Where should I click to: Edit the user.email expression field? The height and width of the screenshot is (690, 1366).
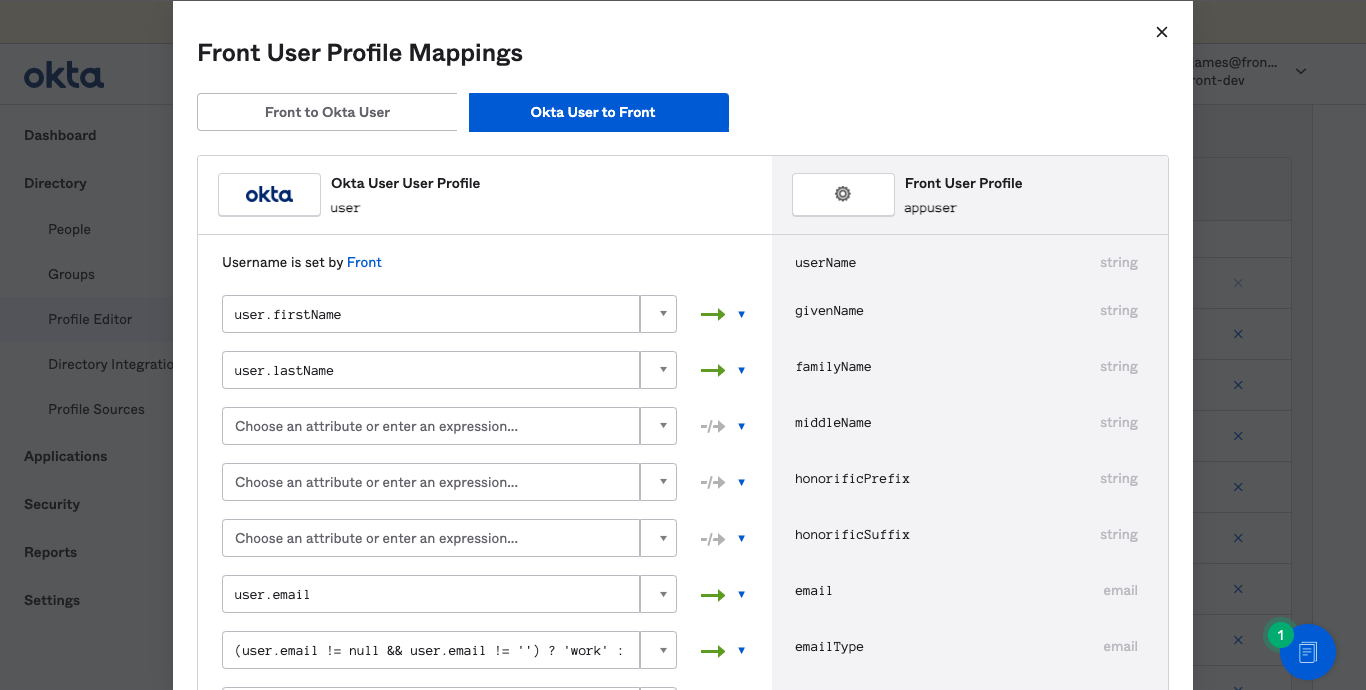[431, 594]
